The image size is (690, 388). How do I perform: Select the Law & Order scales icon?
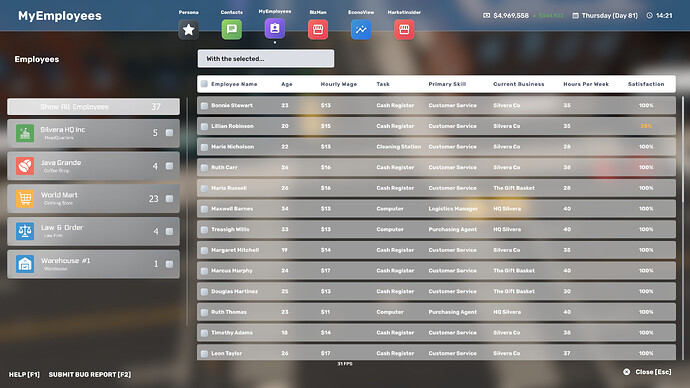click(25, 231)
